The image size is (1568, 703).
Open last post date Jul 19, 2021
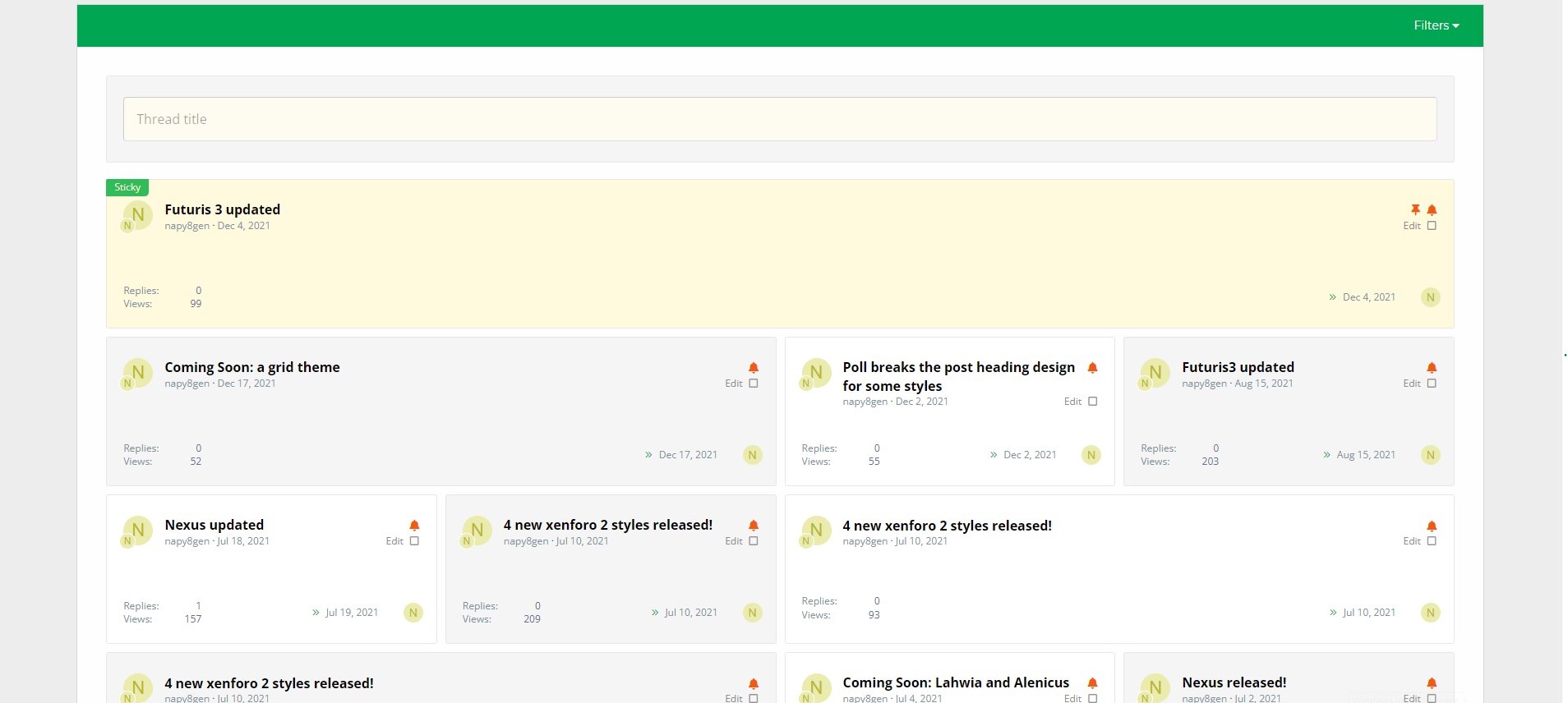point(352,613)
